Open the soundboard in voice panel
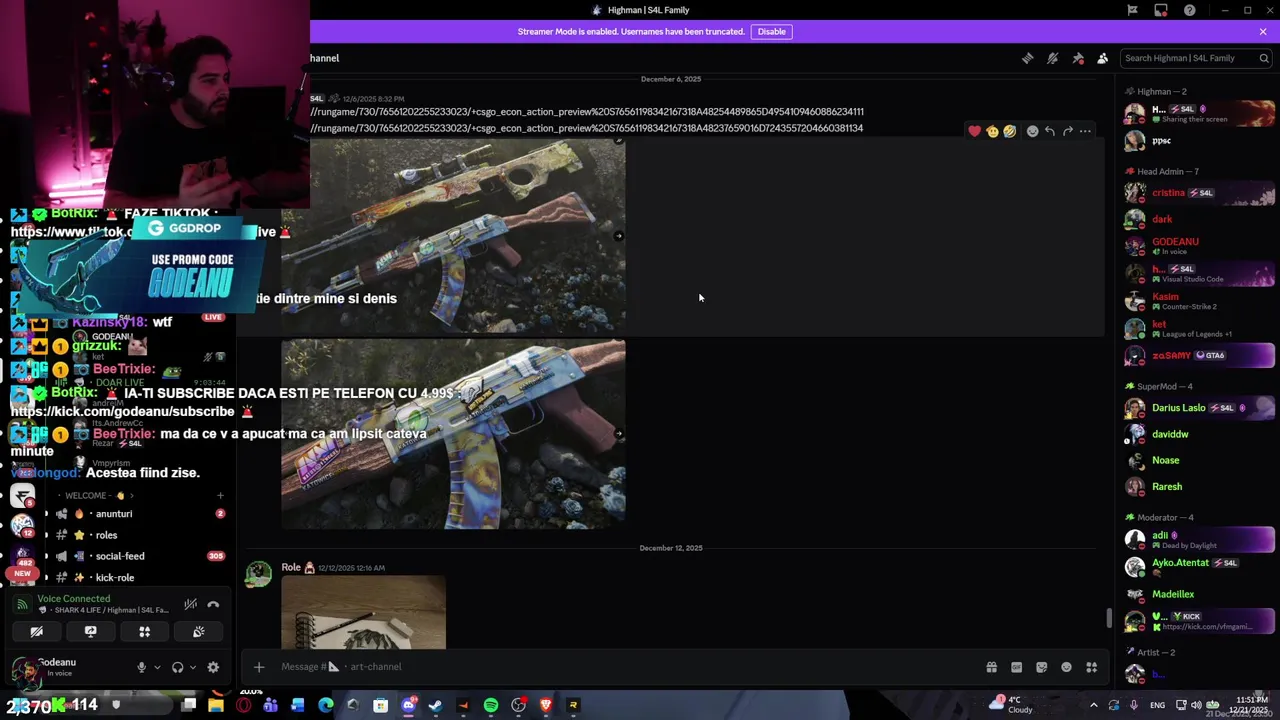The width and height of the screenshot is (1280, 720). [x=198, y=632]
